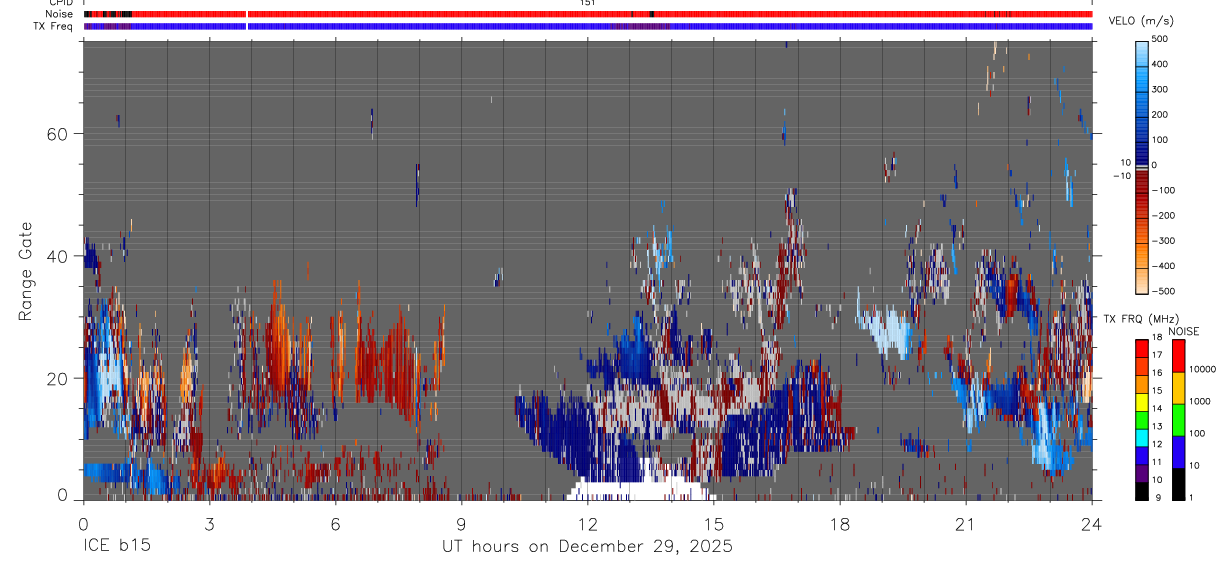Click 'UT hours on December 29, 2025' title
1228x567 pixels.
coord(587,547)
